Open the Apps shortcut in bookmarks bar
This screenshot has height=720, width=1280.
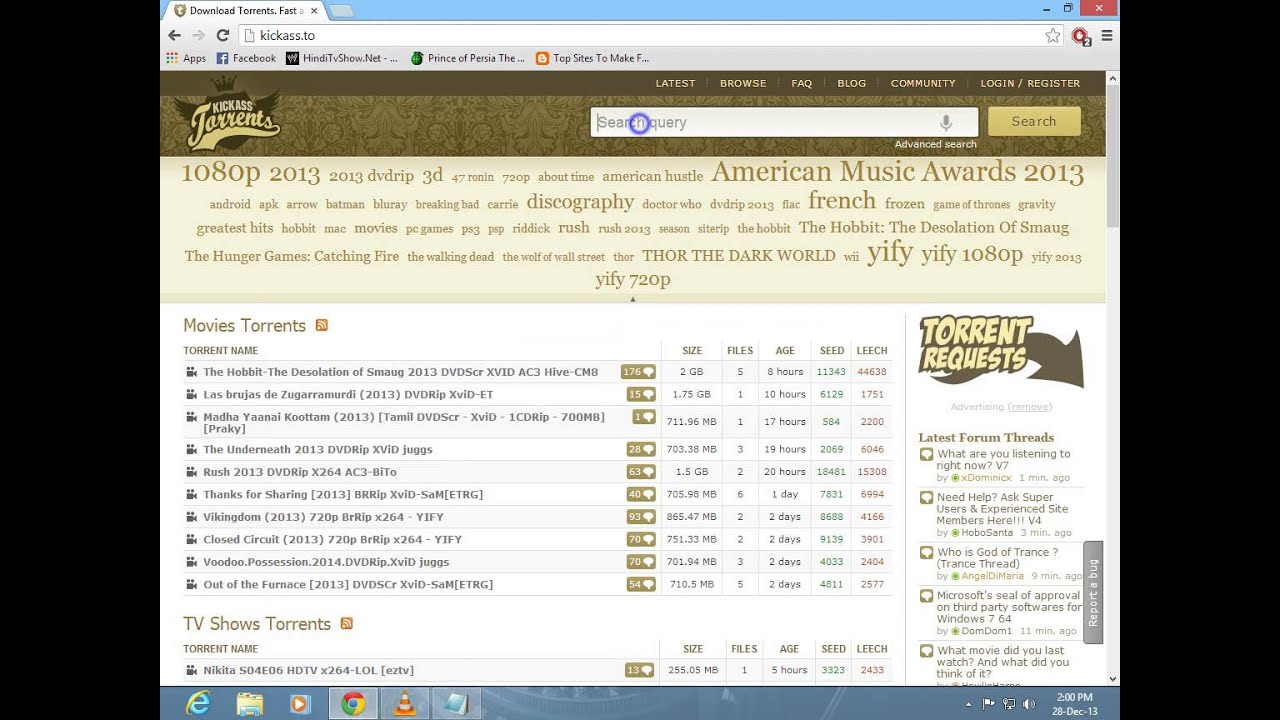click(x=186, y=58)
